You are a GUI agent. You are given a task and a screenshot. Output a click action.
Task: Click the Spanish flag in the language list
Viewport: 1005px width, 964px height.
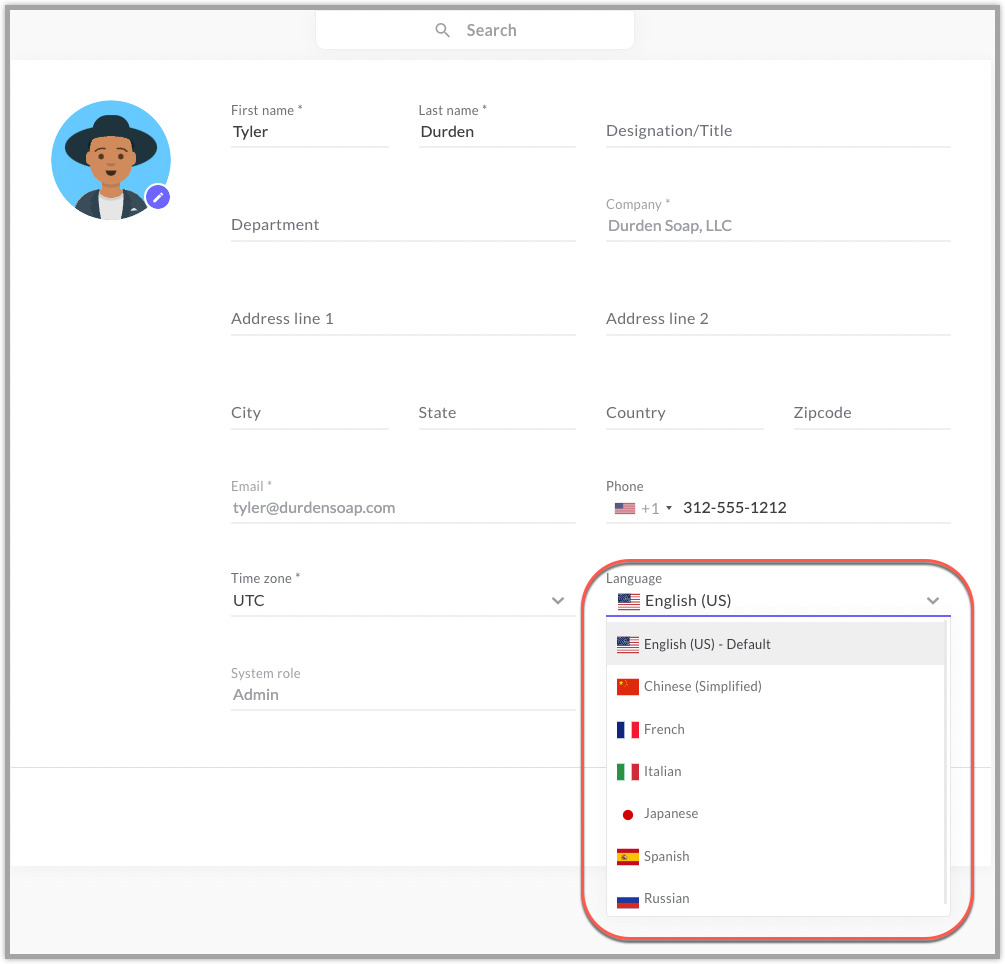(x=627, y=856)
